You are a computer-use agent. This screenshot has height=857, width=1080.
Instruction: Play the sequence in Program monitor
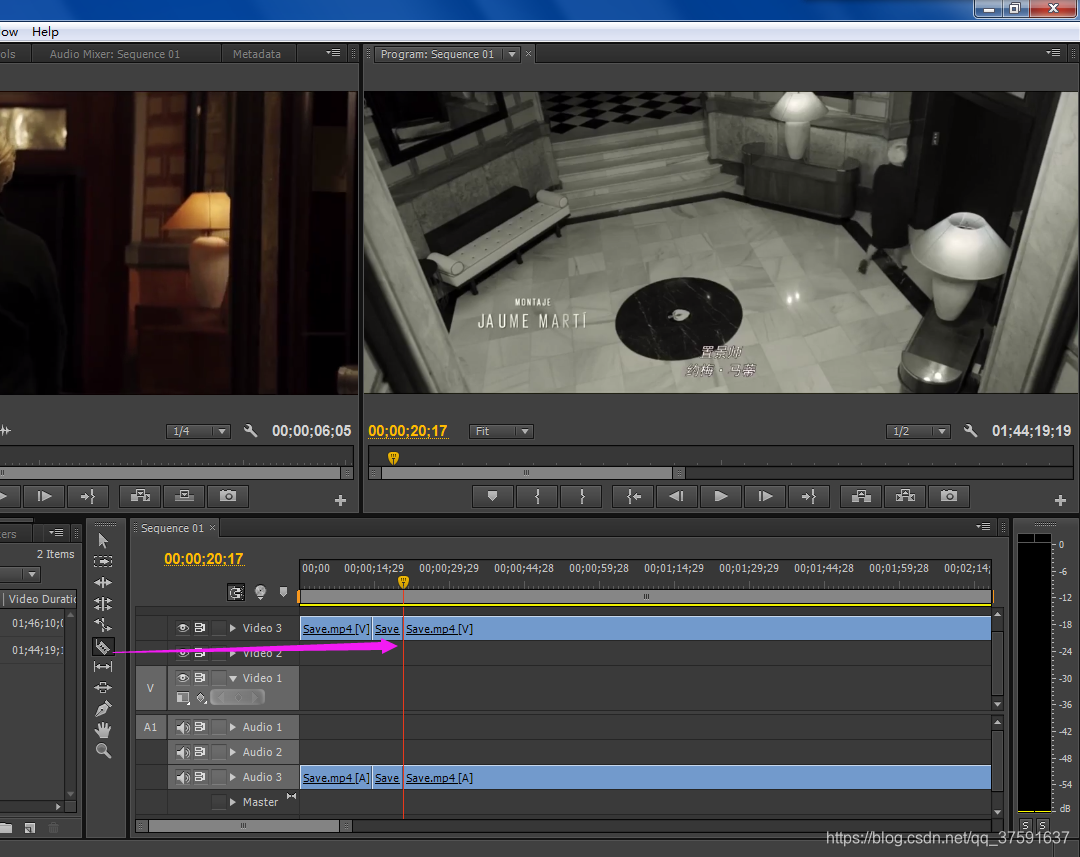(721, 496)
